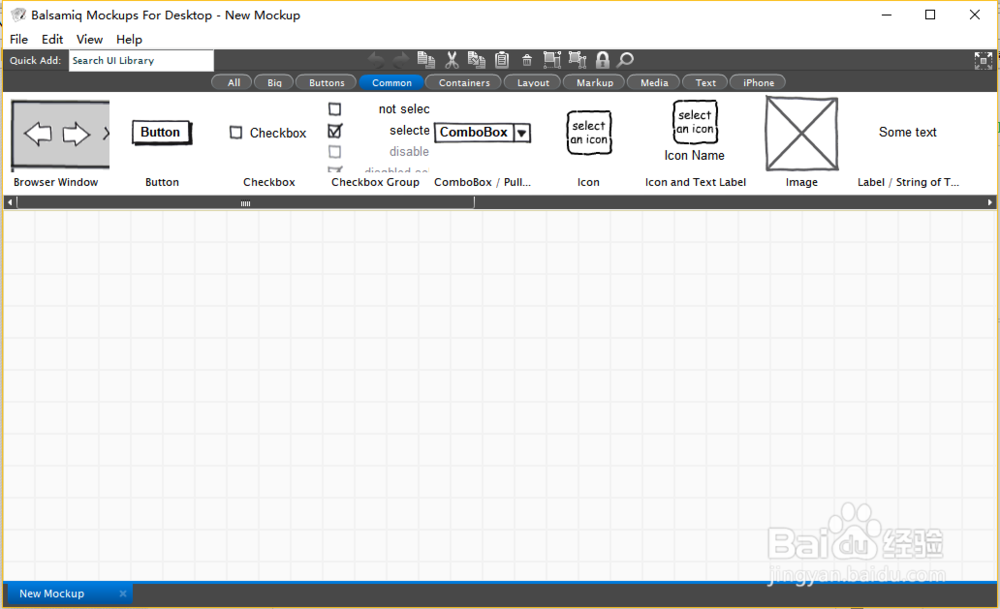Pick the Icon control thumbnail
Viewport: 1000px width, 609px height.
[x=589, y=133]
